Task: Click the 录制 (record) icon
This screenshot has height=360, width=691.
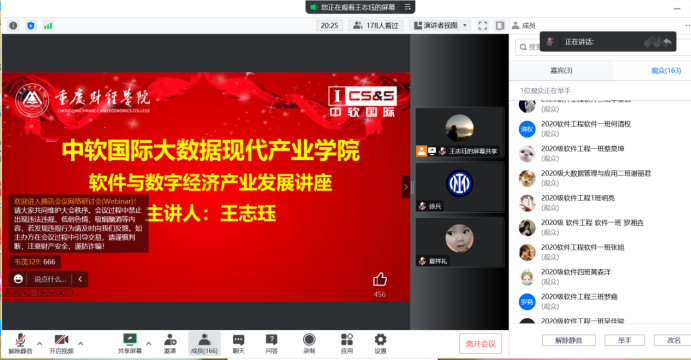Action: [x=309, y=340]
